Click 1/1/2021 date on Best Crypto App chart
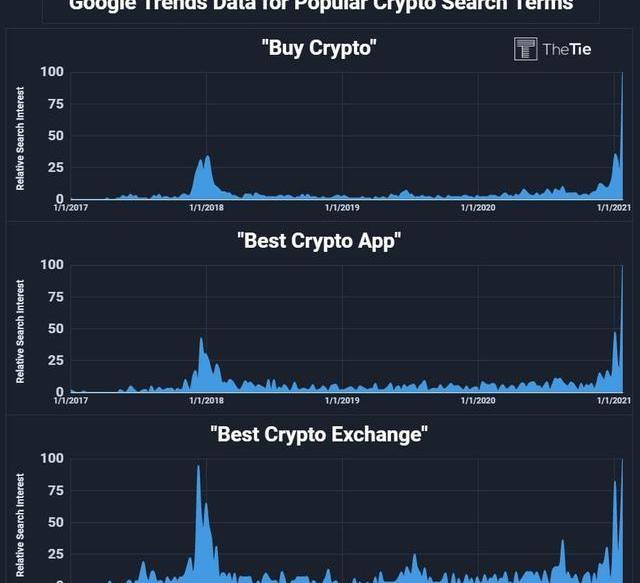Image resolution: width=640 pixels, height=583 pixels. pyautogui.click(x=614, y=401)
